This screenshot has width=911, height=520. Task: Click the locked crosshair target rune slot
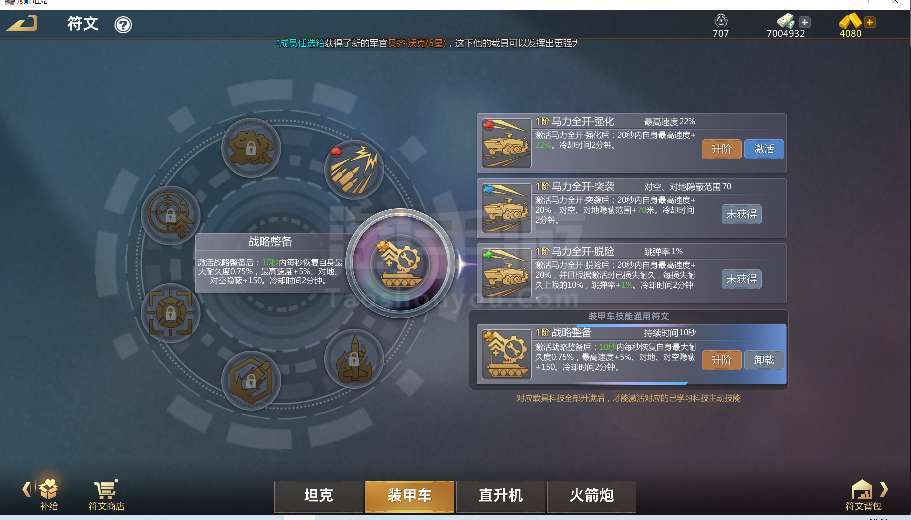[170, 216]
